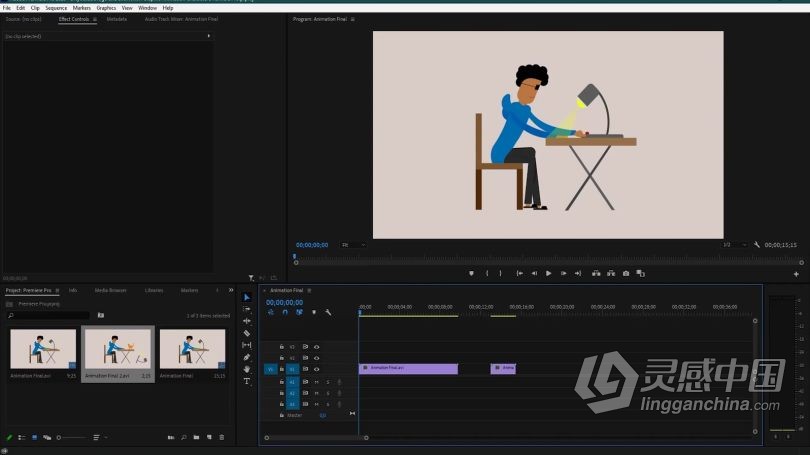Select the Animation Final 2.avi thumbnail
Image resolution: width=810 pixels, height=455 pixels.
pos(118,349)
